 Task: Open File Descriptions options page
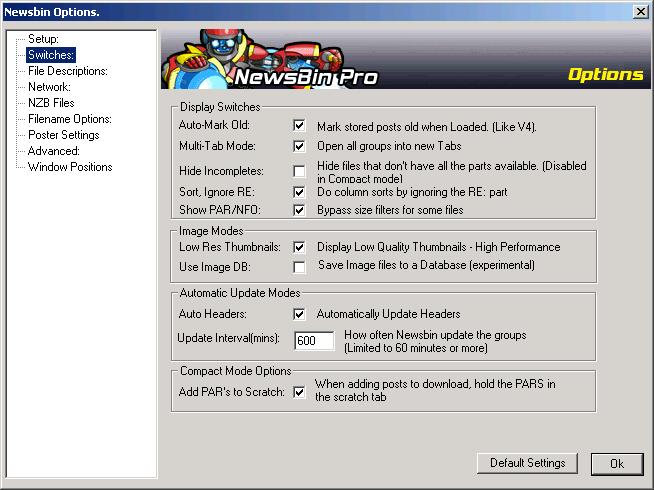click(x=67, y=71)
